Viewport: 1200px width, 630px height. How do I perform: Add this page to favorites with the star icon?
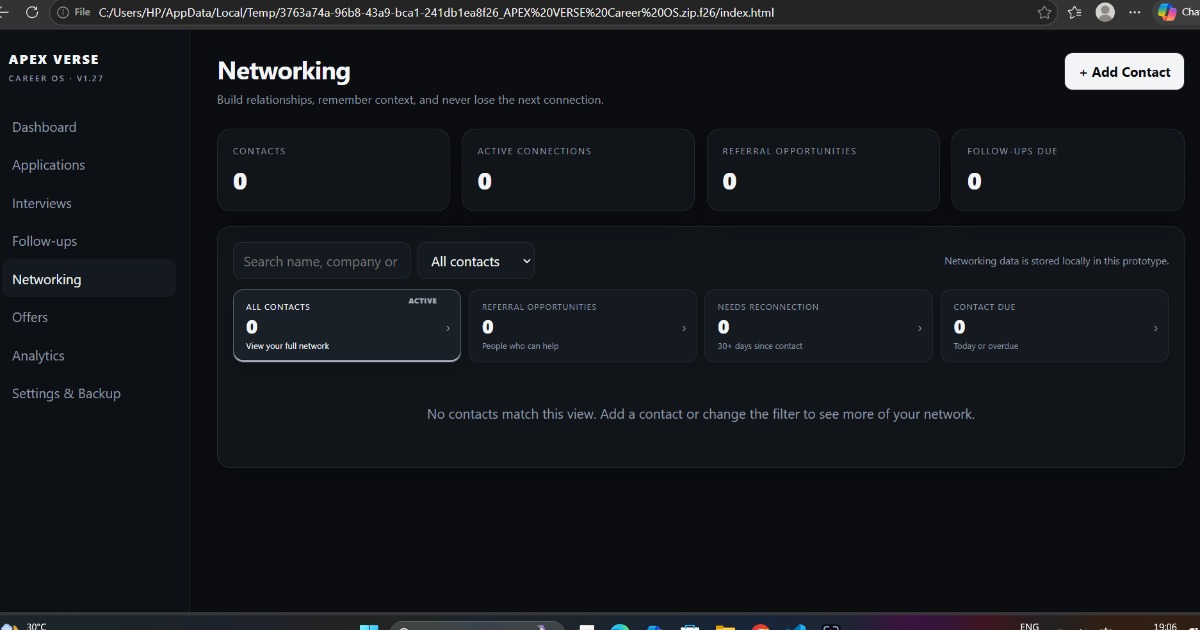pyautogui.click(x=1045, y=12)
